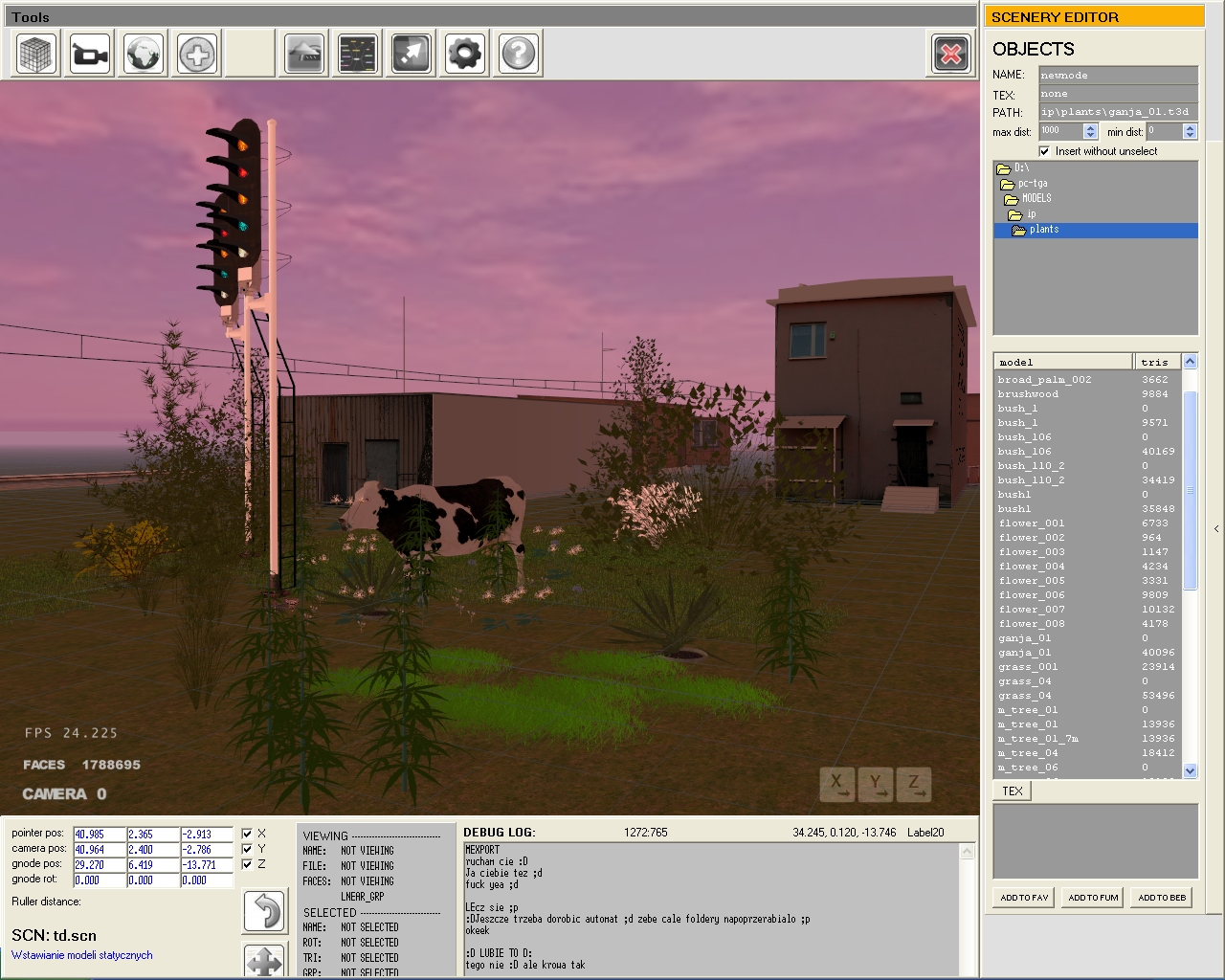Screen dimensions: 1225x980
Task: Open the node graph toolbar icon
Action: pyautogui.click(x=358, y=54)
